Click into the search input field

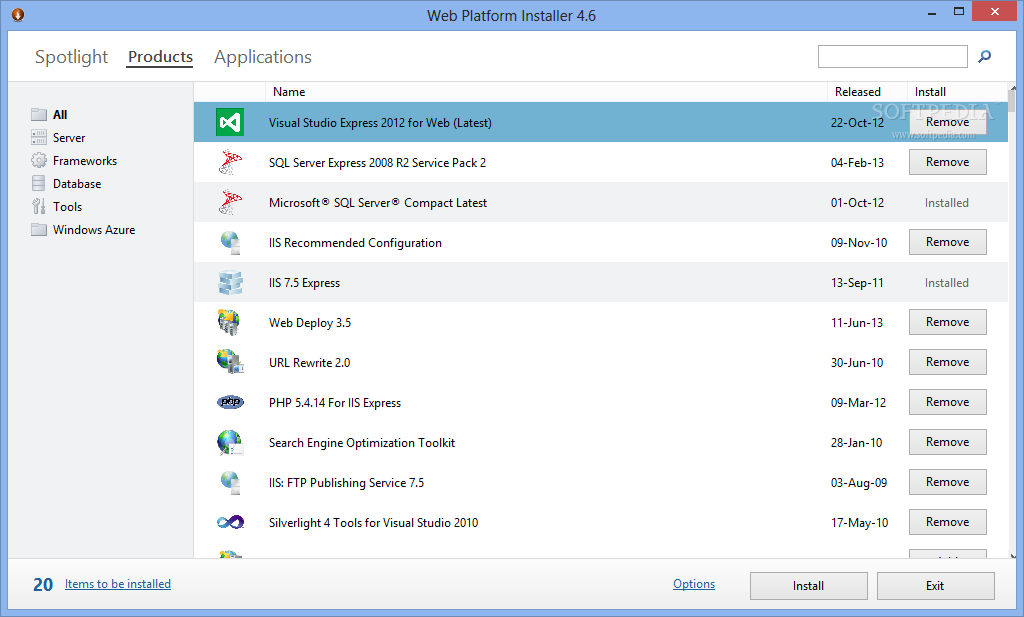coord(893,57)
